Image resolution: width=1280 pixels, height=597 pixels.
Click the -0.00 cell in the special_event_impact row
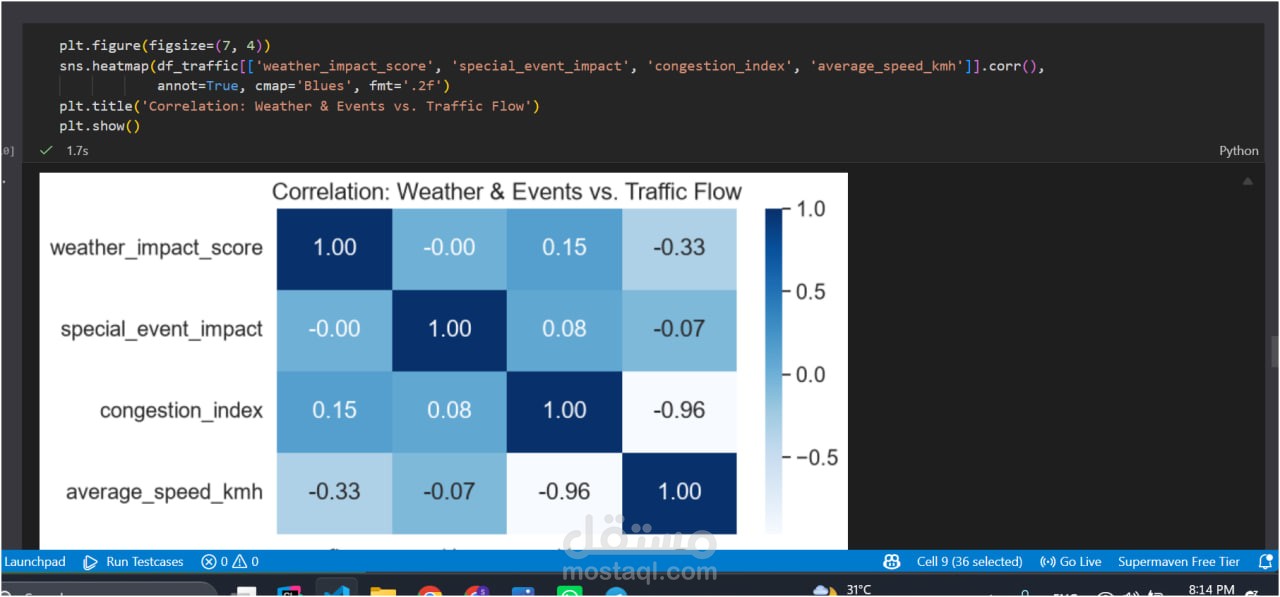pos(334,329)
